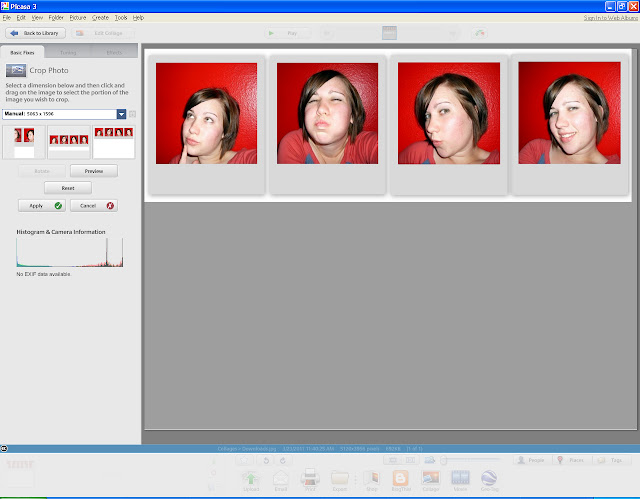Click the Upload icon
Image resolution: width=640 pixels, height=499 pixels.
click(251, 480)
